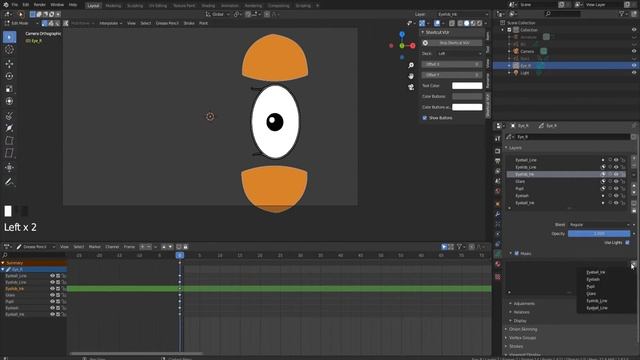This screenshot has width=640, height=360.
Task: Hide the Glare layer in the layers list
Action: tap(616, 181)
